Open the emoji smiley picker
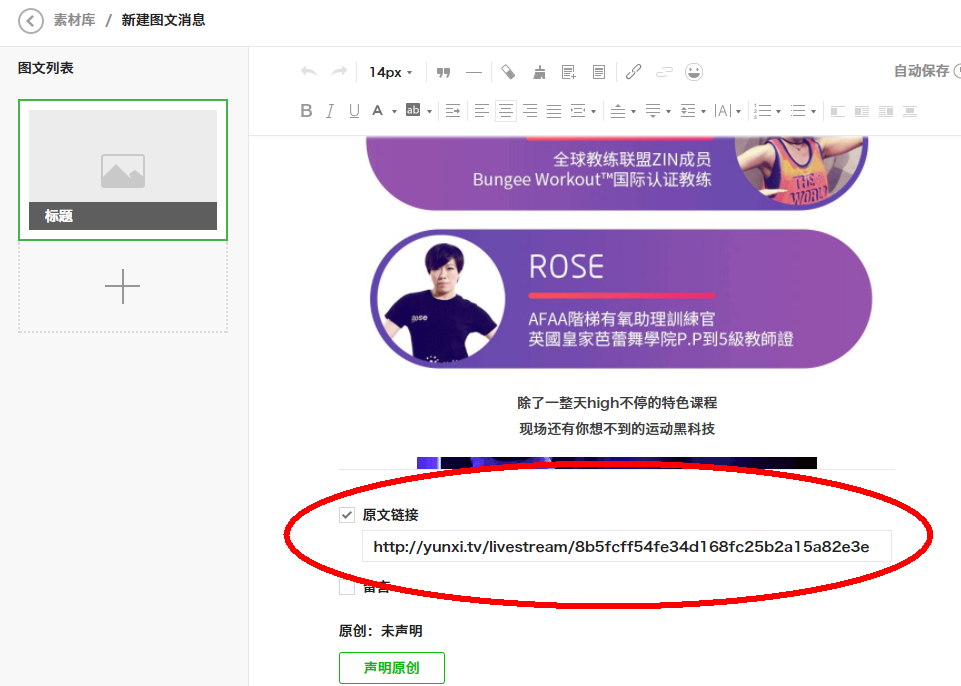The image size is (961, 686). pyautogui.click(x=694, y=72)
